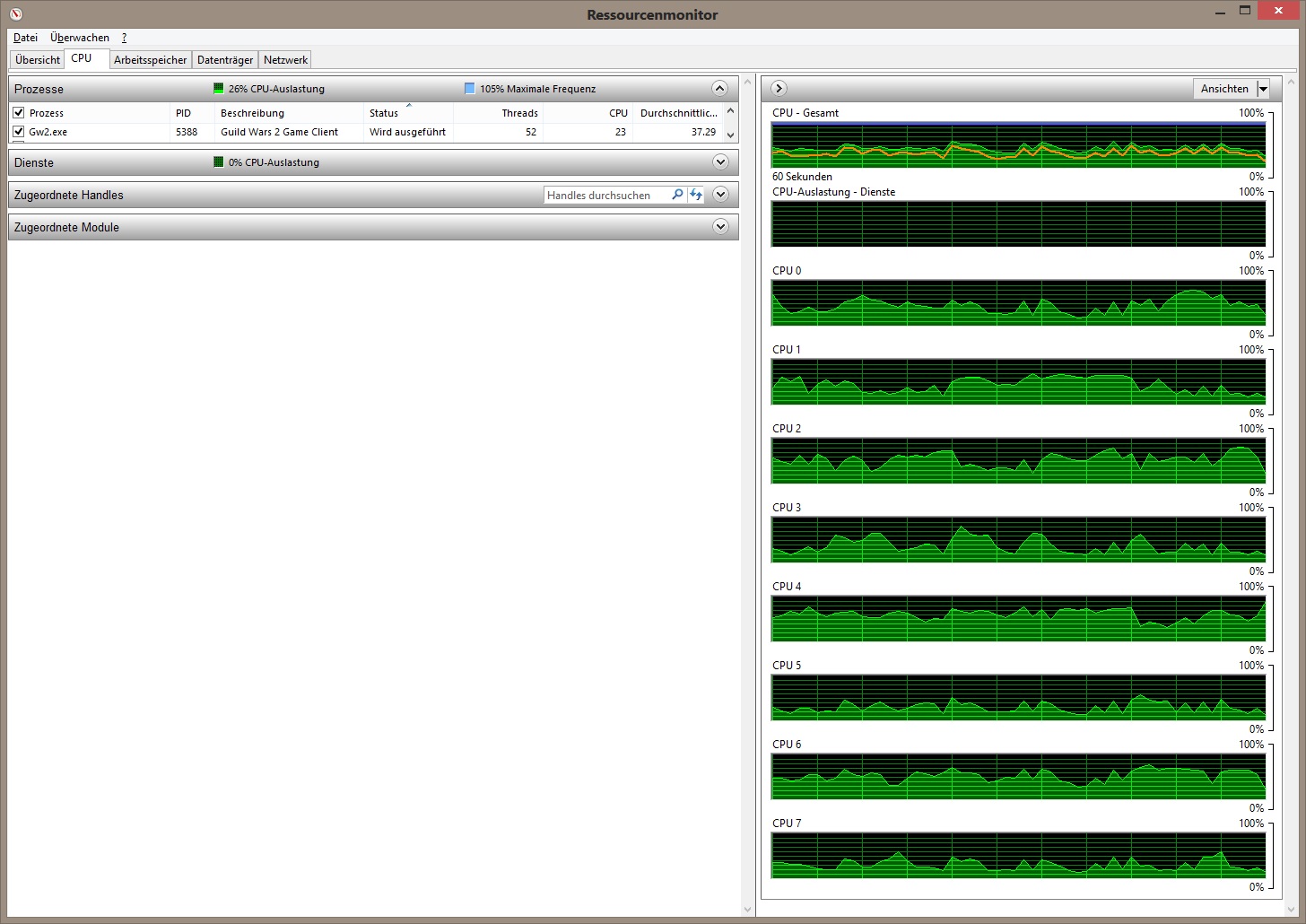Viewport: 1306px width, 924px height.
Task: Click the scroll down arrow in process list
Action: 730,135
